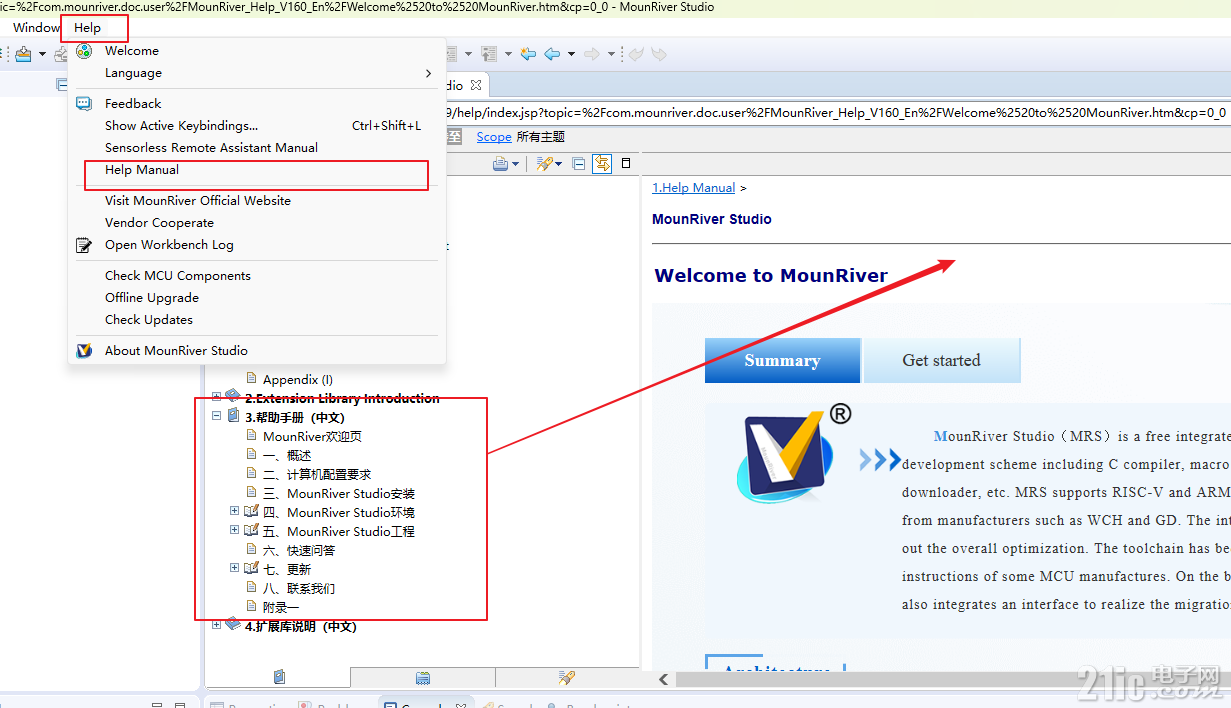Open dropdown next to highlight icon
Screen dimensions: 1231x708
(x=558, y=164)
